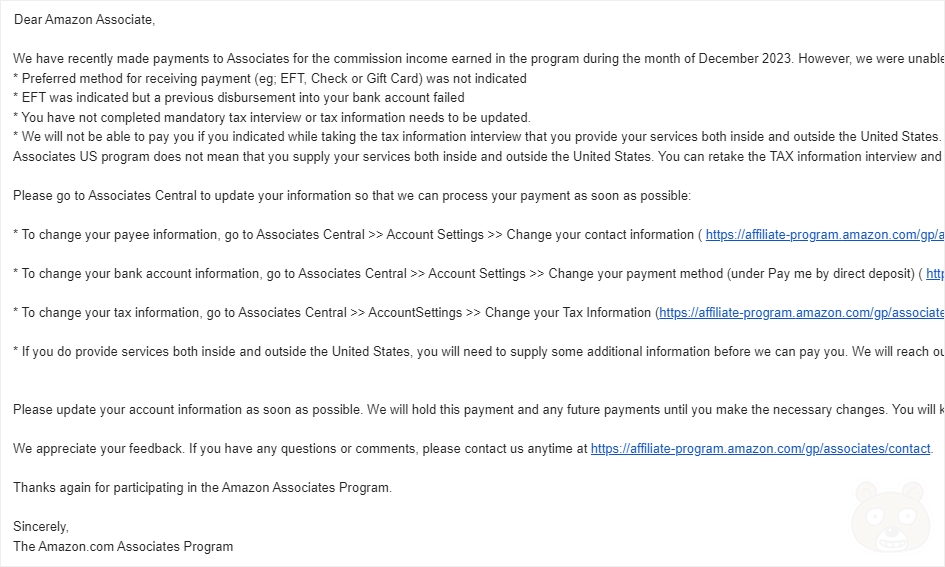945x567 pixels.
Task: Click the bear watermark icon
Action: [x=890, y=516]
